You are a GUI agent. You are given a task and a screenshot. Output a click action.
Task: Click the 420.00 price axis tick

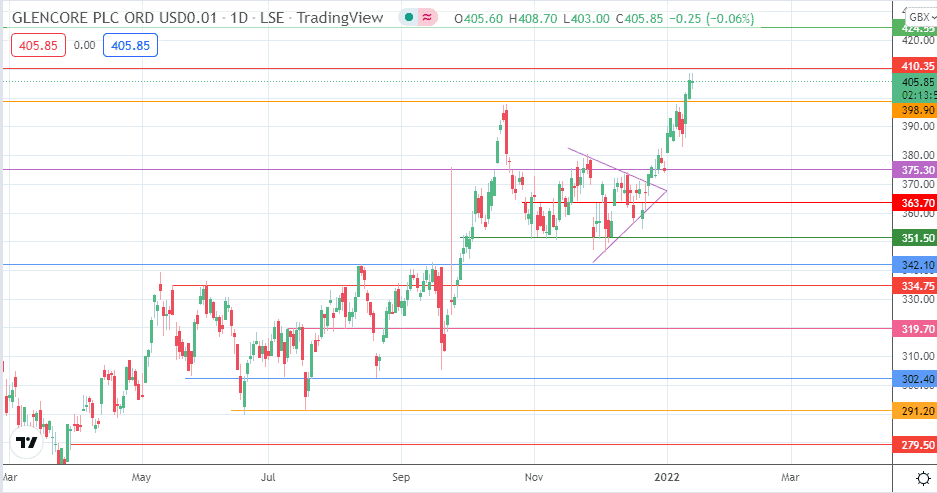(918, 41)
